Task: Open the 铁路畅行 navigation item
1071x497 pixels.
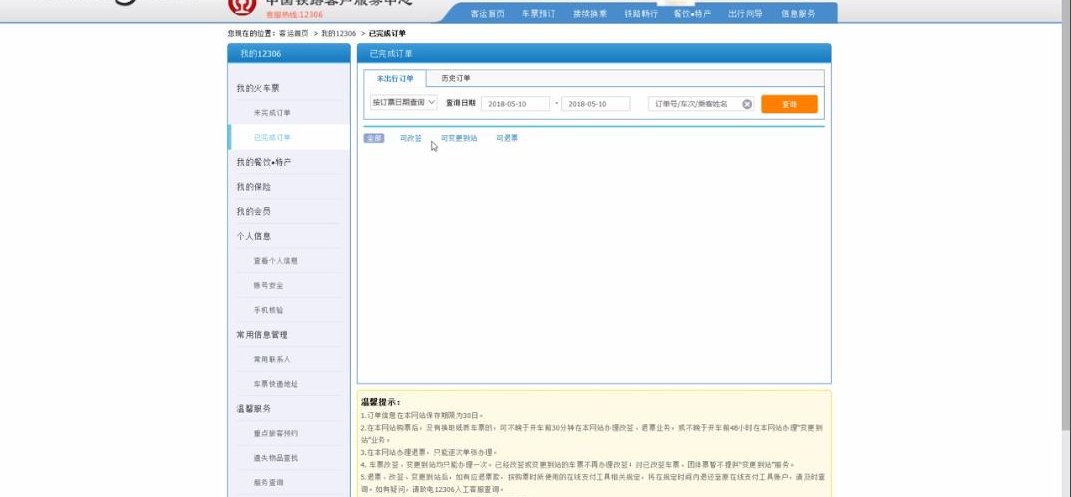Action: click(641, 14)
